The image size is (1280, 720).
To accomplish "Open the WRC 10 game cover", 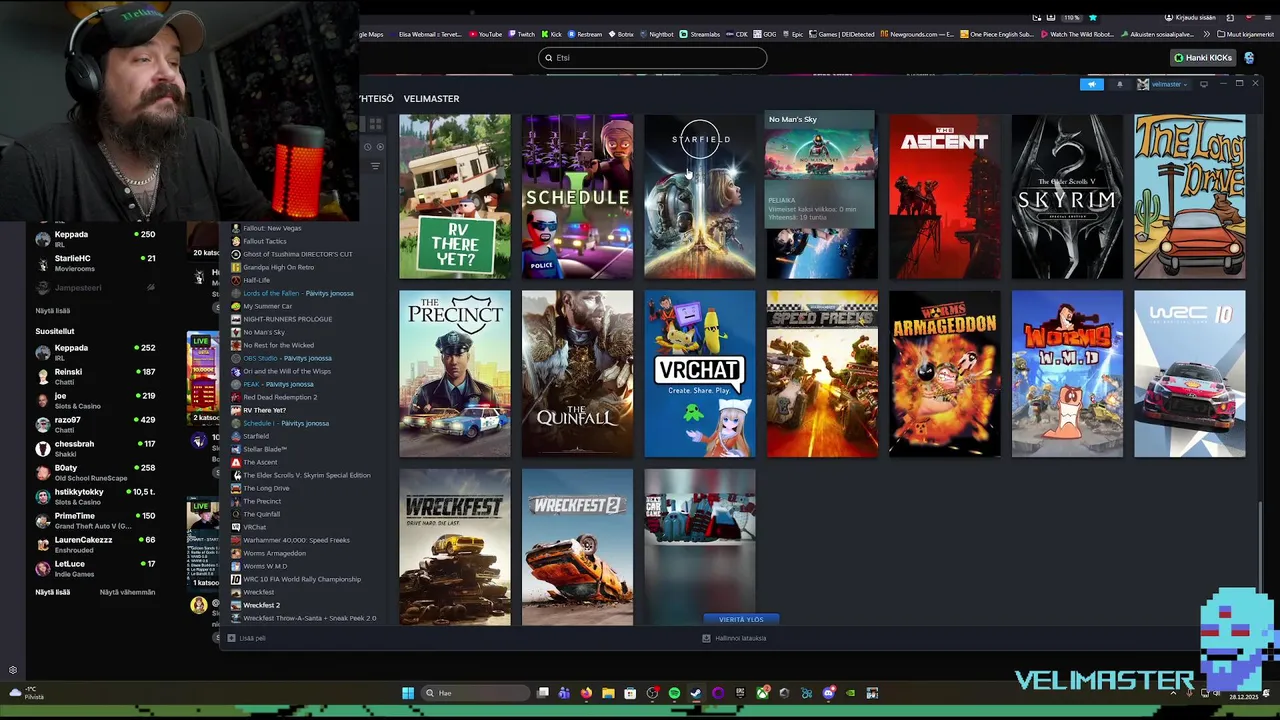I will click(x=1190, y=373).
